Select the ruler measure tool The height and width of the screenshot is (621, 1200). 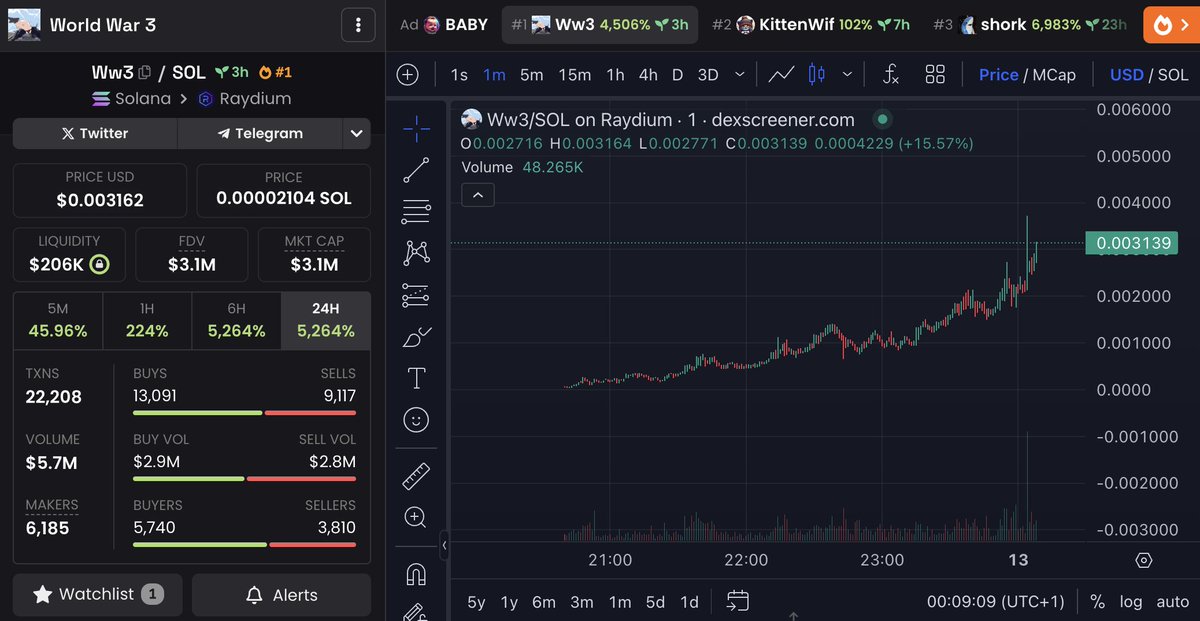point(416,476)
